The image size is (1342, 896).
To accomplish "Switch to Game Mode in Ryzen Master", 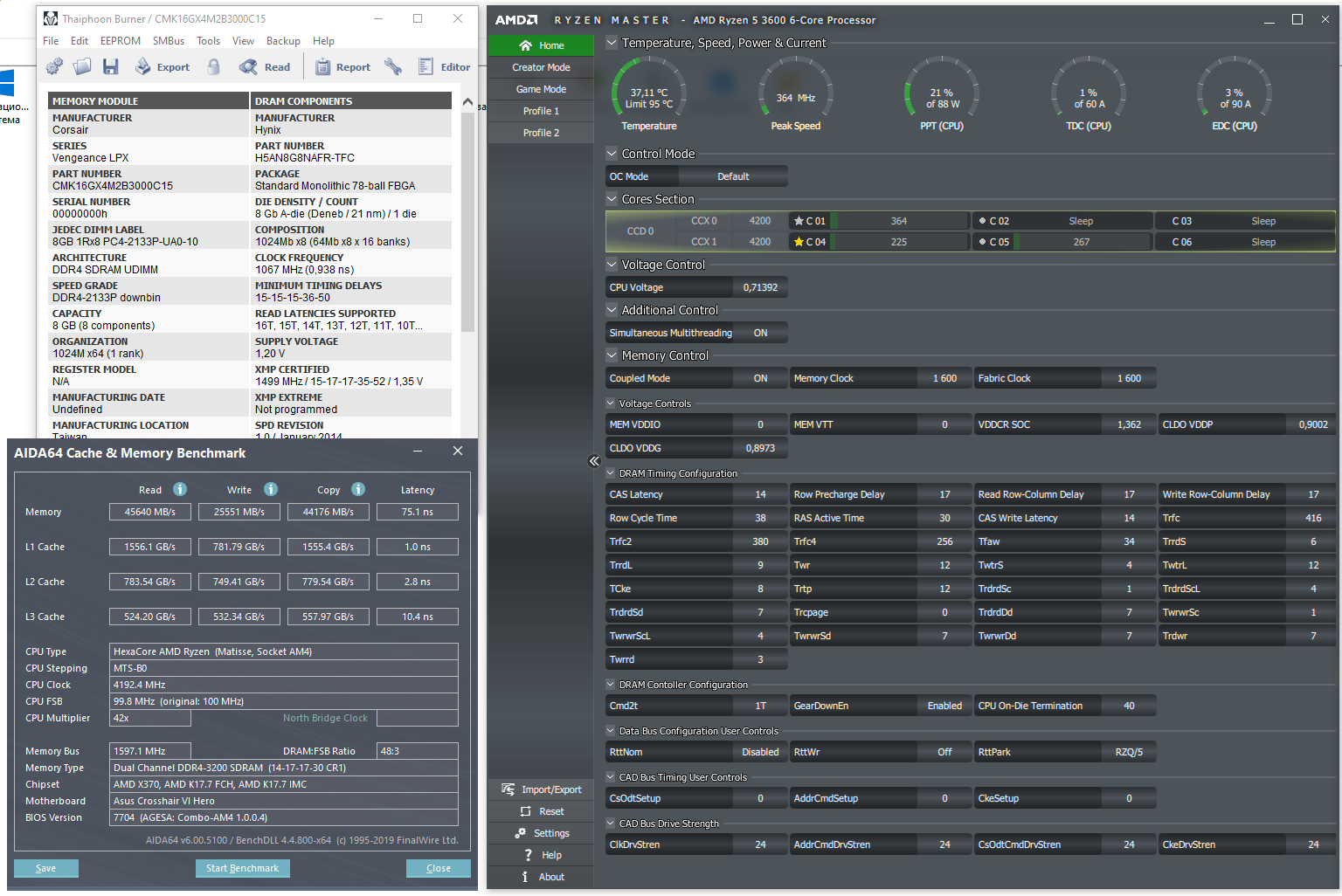I will tap(542, 89).
